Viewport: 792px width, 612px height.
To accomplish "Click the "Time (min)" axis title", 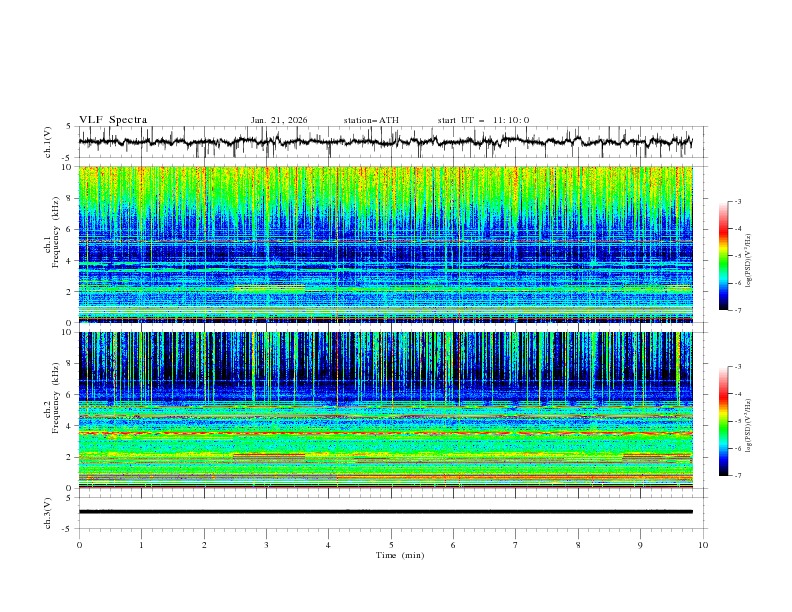I will pyautogui.click(x=400, y=555).
